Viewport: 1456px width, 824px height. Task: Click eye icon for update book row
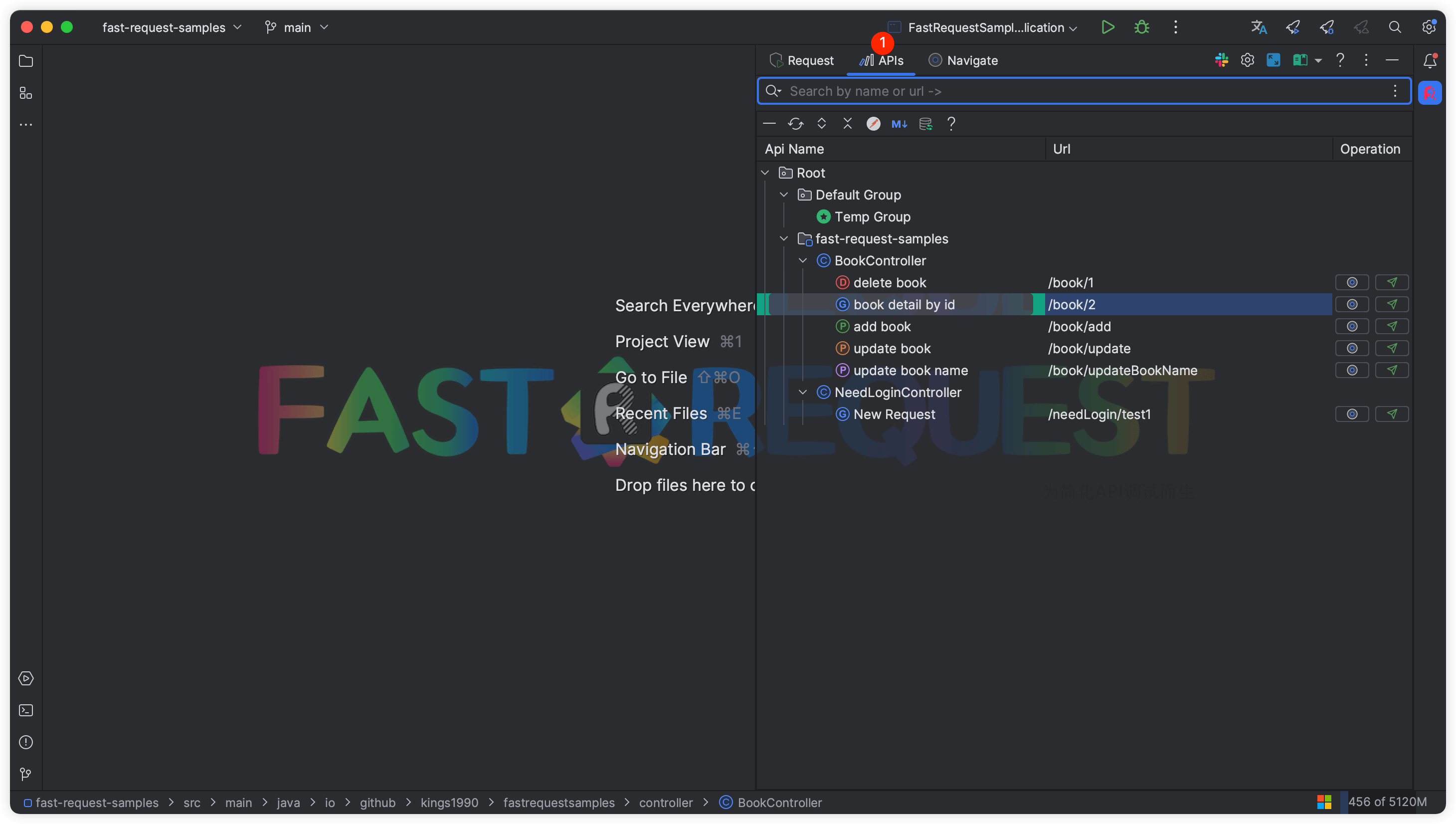coord(1352,348)
